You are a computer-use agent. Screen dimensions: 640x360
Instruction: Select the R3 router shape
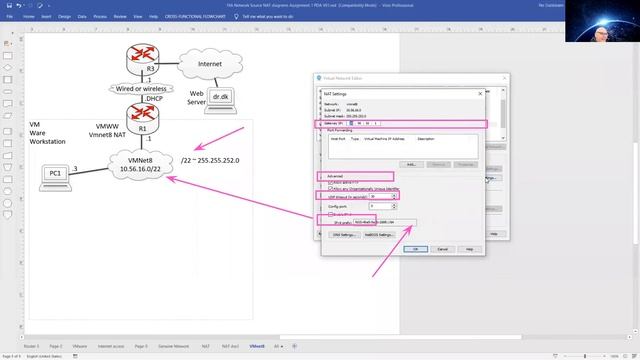[x=142, y=60]
